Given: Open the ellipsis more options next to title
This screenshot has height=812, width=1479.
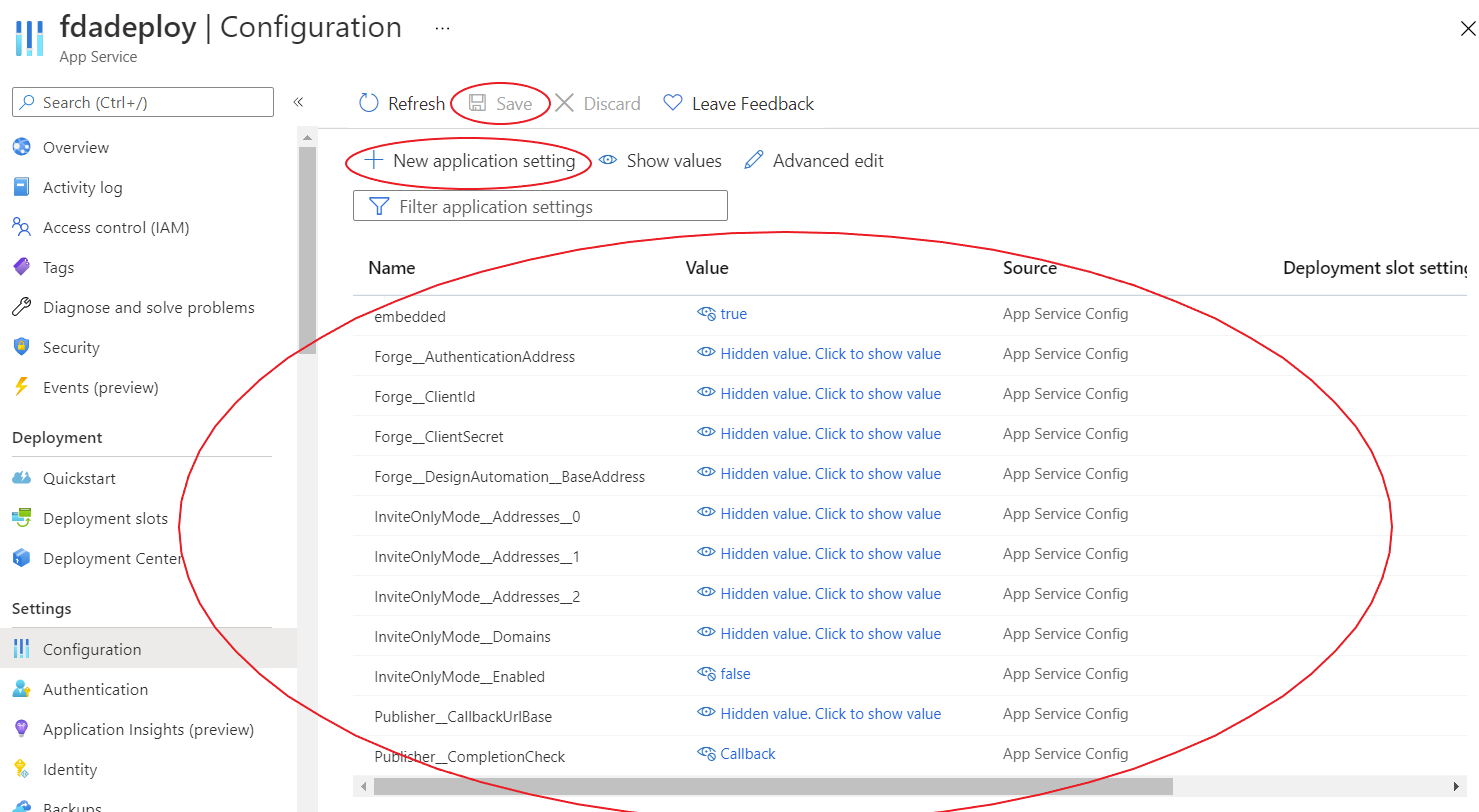Looking at the screenshot, I should click(442, 28).
